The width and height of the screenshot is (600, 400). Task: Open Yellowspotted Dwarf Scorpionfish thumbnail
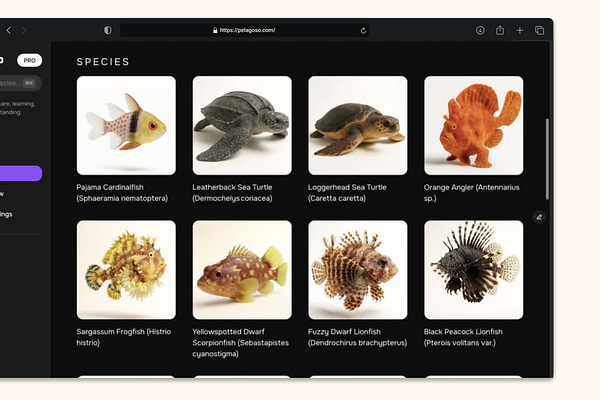coord(242,270)
